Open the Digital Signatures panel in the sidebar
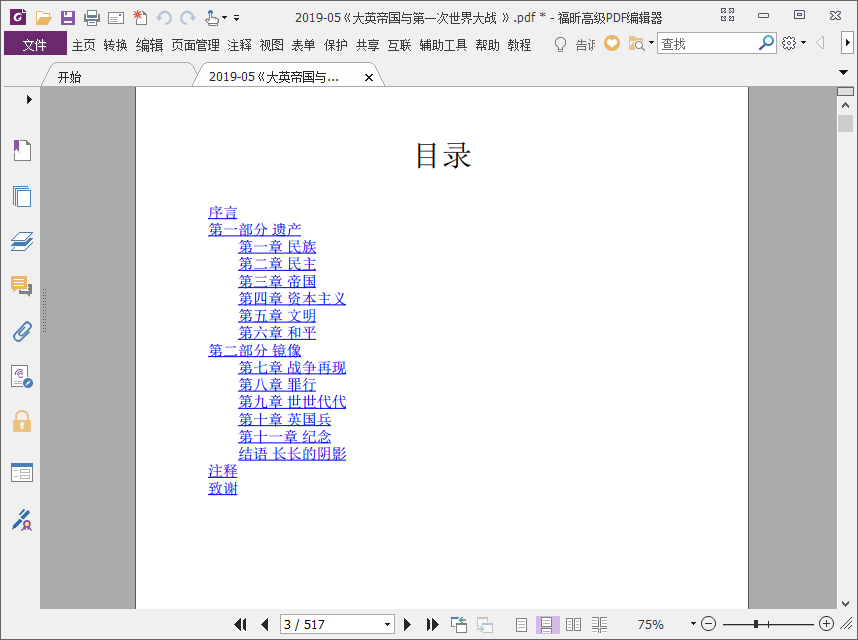 coord(22,376)
